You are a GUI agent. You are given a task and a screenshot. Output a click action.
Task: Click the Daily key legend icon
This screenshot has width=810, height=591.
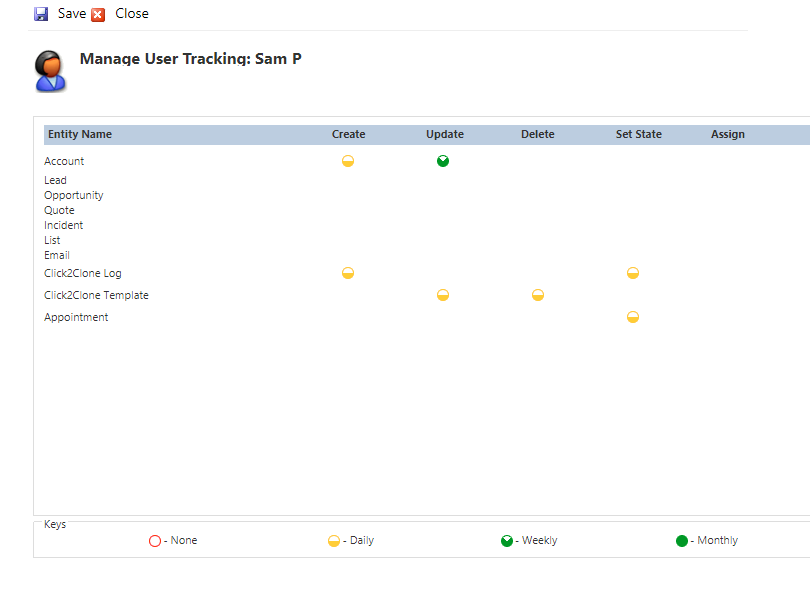[x=334, y=541]
